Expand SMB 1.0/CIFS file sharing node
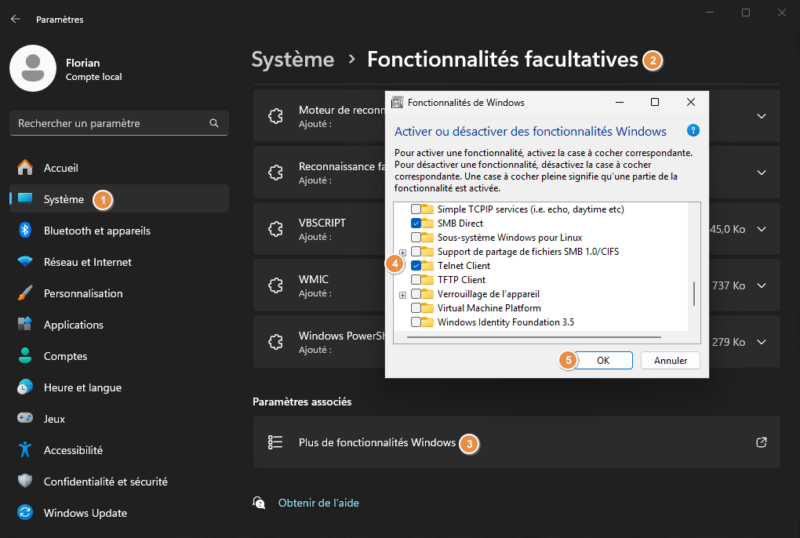This screenshot has height=538, width=800. pyautogui.click(x=403, y=252)
